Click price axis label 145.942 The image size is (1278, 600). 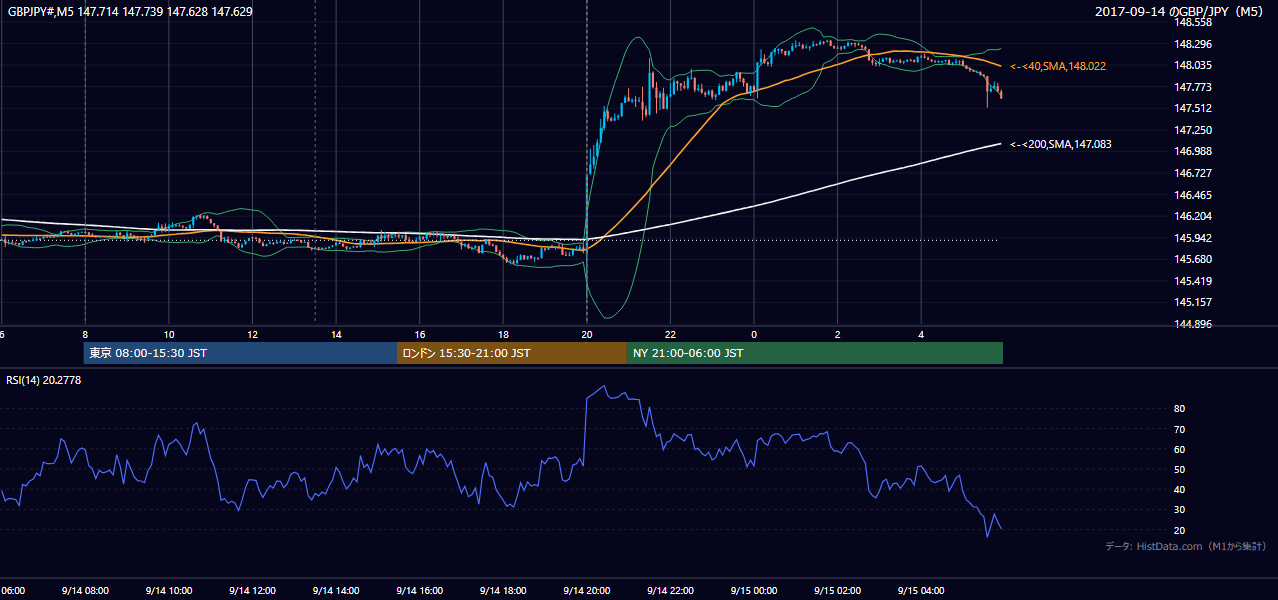[x=1192, y=238]
